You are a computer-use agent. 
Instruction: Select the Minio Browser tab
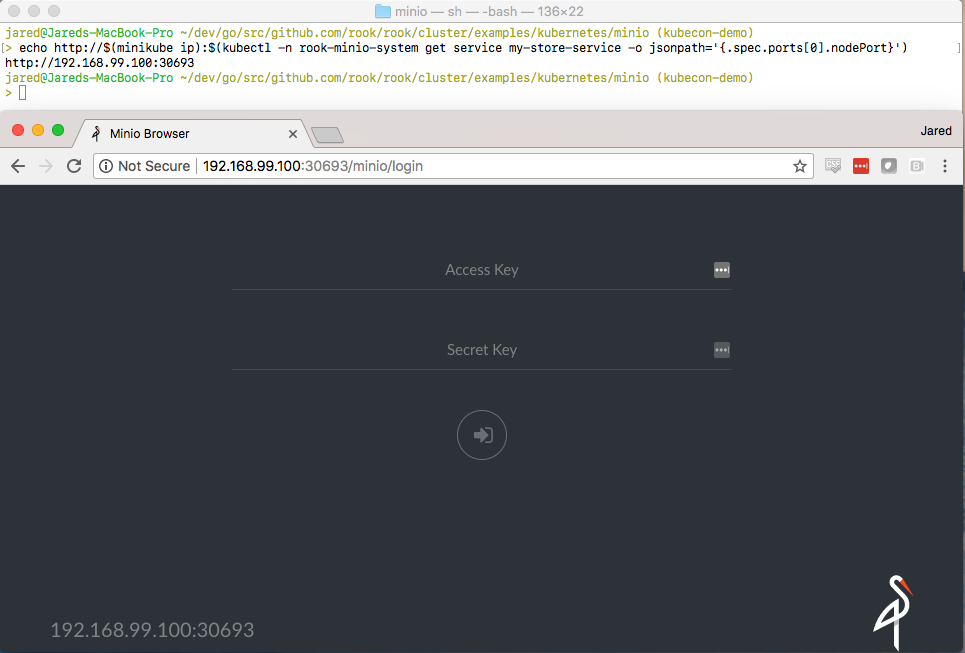191,134
